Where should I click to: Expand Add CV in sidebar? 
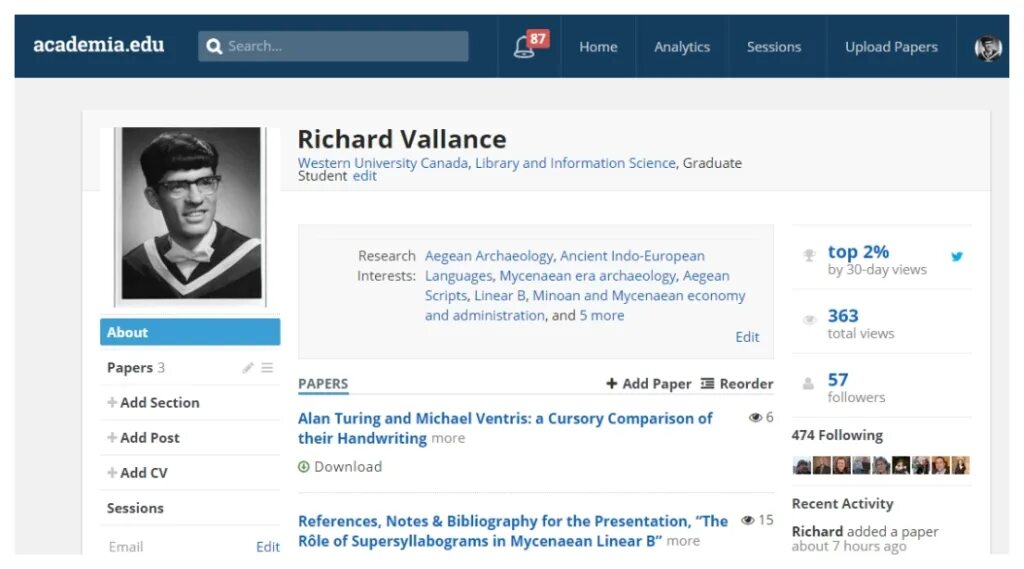click(x=137, y=472)
